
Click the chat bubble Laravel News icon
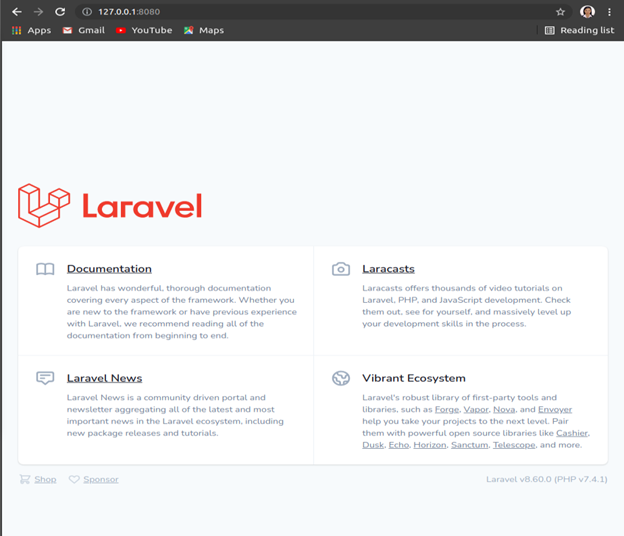(45, 378)
